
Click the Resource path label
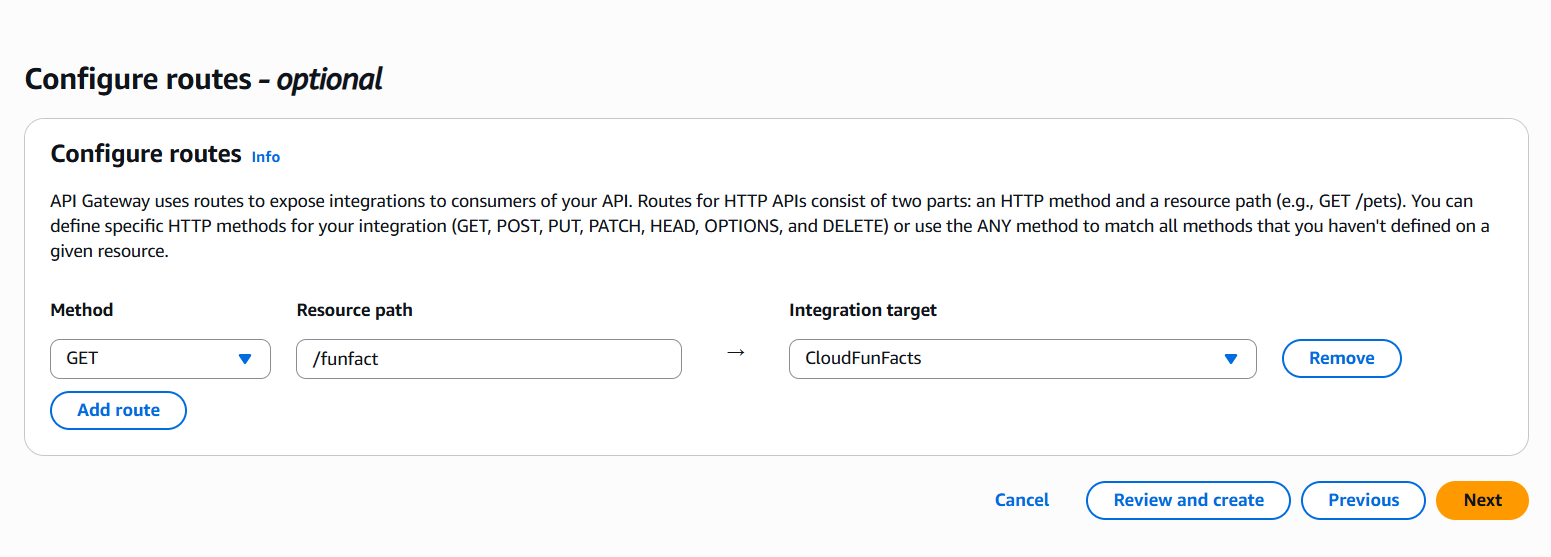point(355,310)
